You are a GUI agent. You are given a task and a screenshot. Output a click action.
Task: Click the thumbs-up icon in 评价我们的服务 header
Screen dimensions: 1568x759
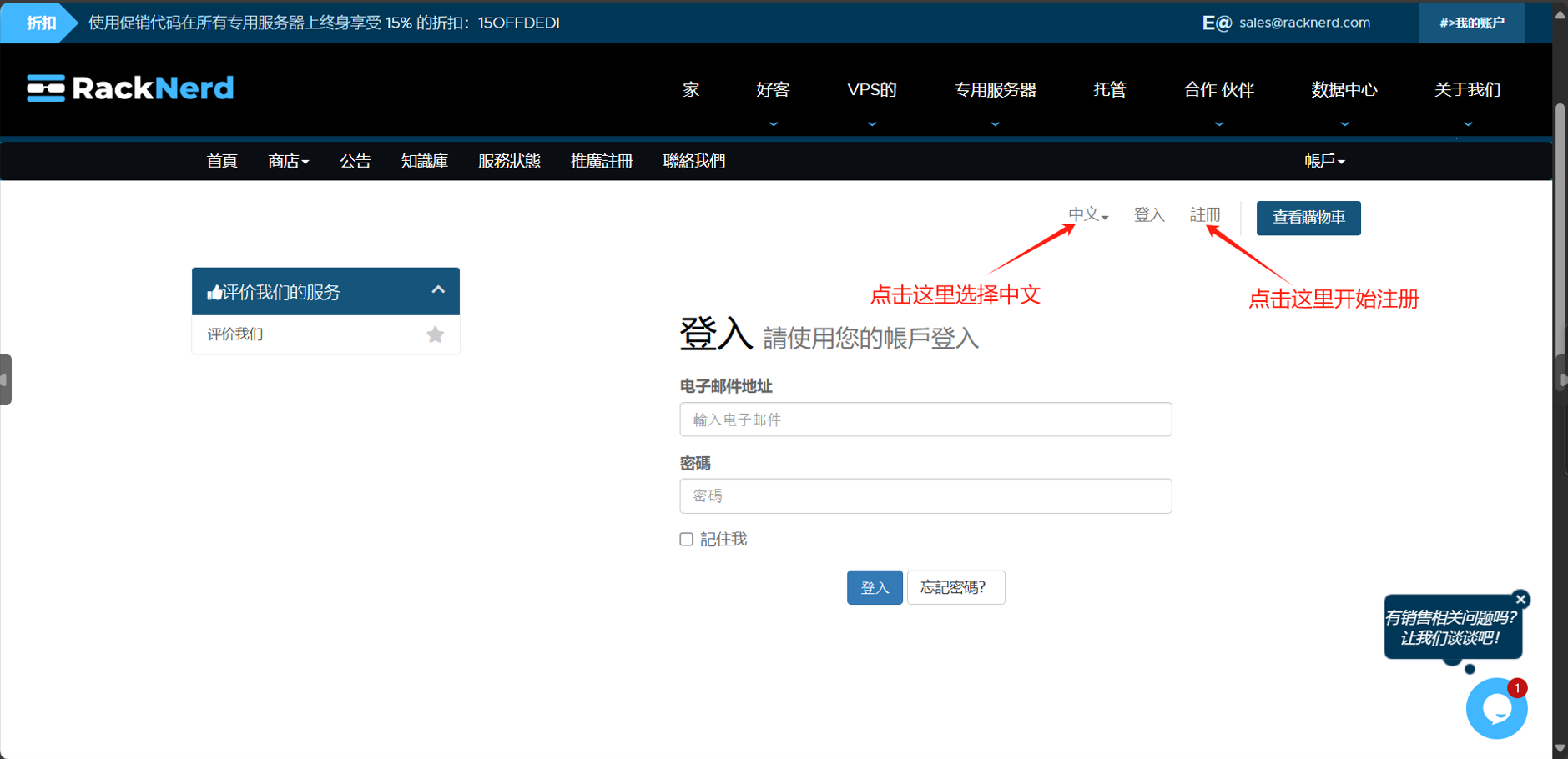[214, 293]
